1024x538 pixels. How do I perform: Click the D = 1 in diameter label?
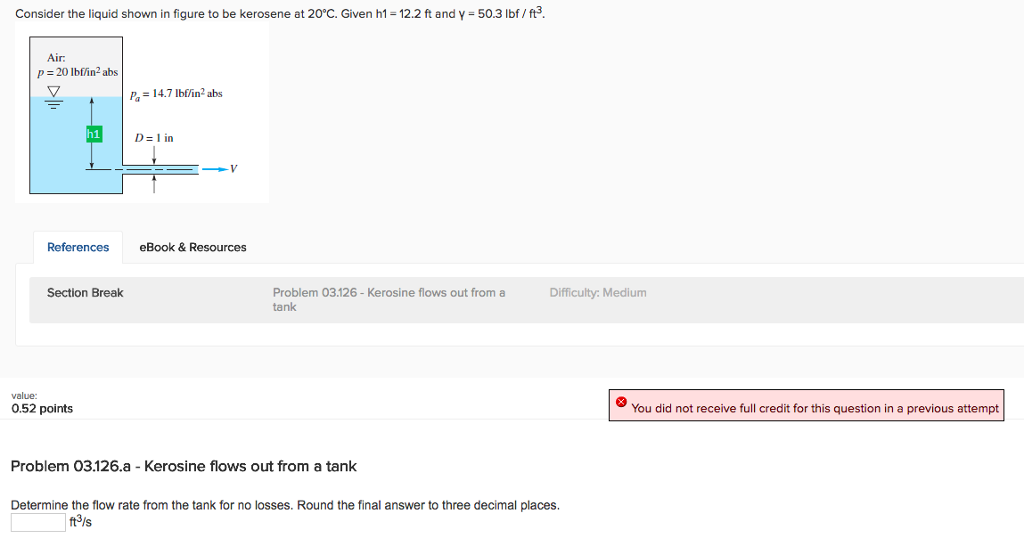(x=154, y=138)
